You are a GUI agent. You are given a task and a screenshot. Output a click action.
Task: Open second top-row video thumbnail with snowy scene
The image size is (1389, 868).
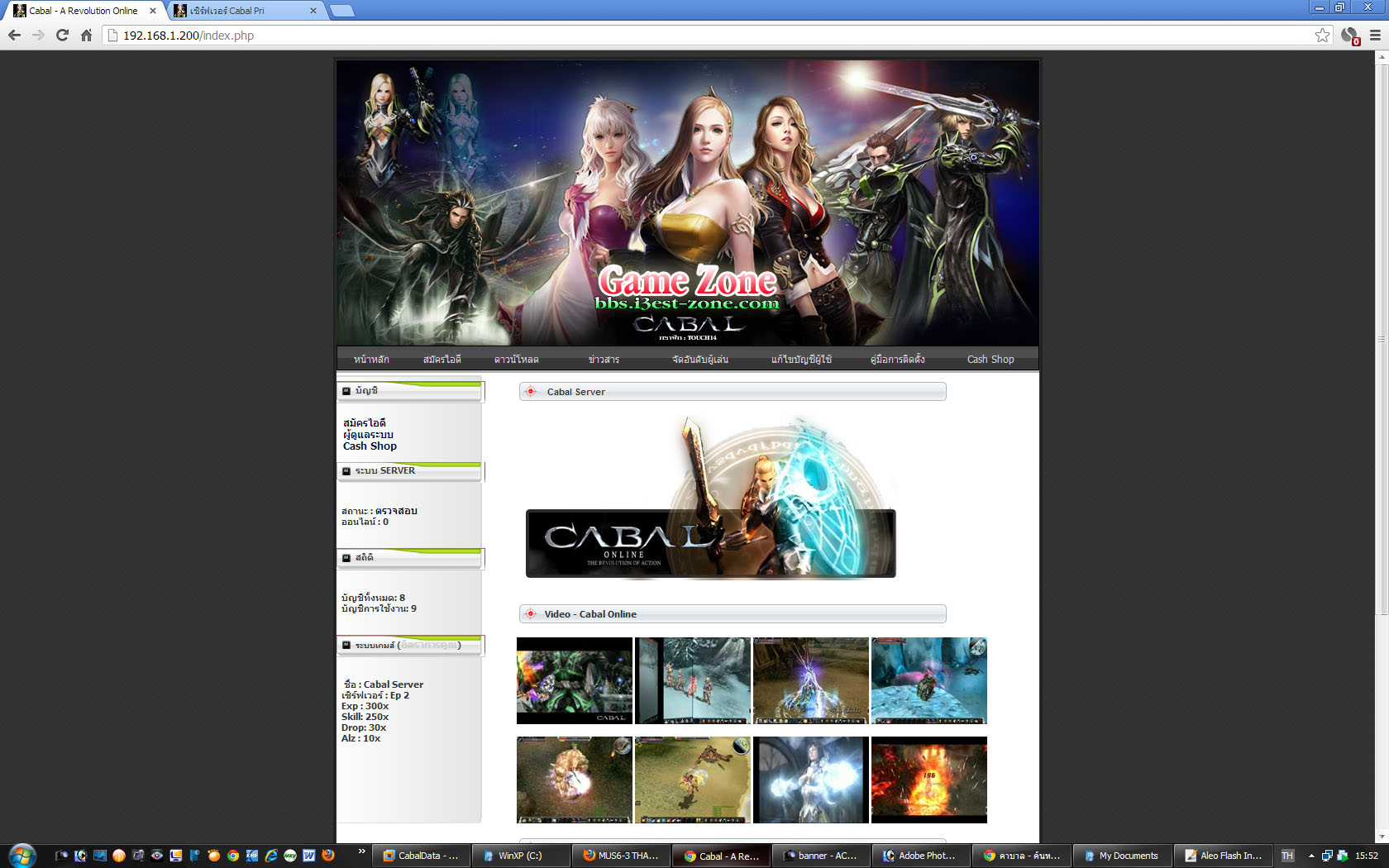pos(693,681)
